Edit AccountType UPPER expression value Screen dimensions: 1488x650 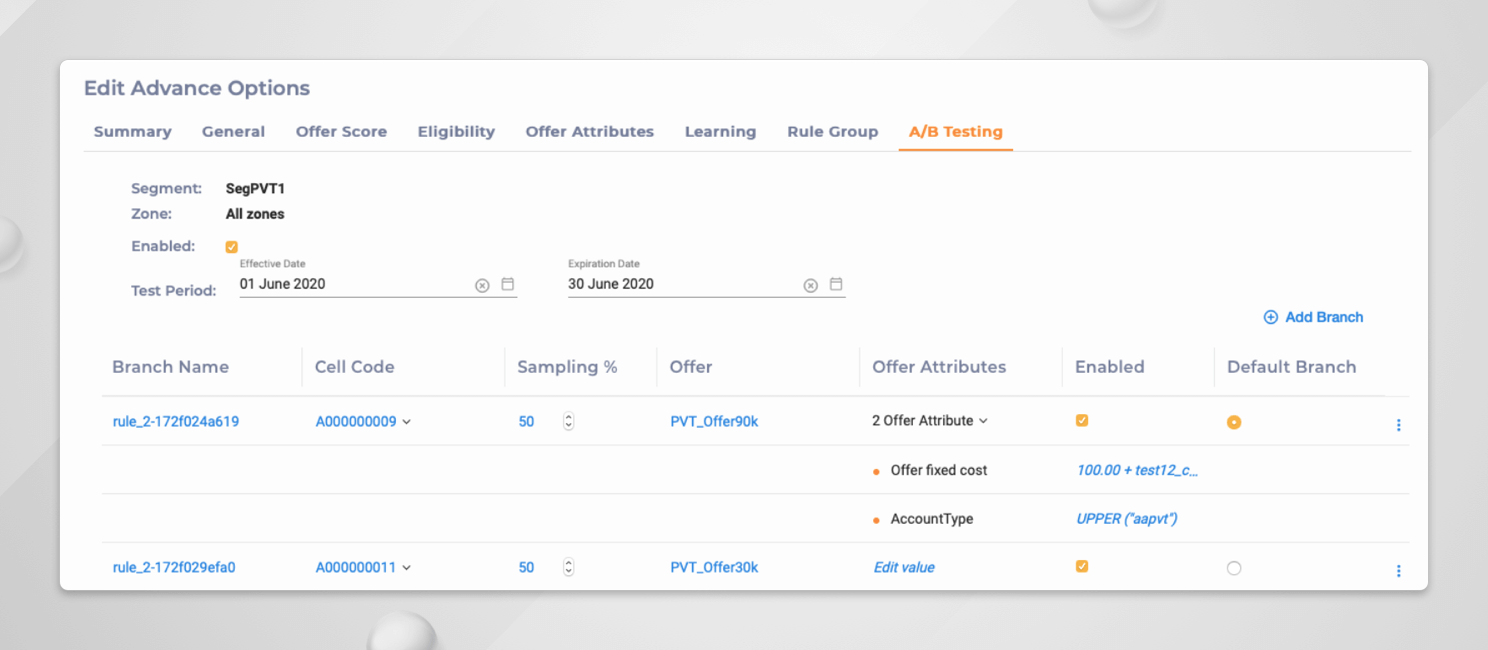click(1127, 519)
